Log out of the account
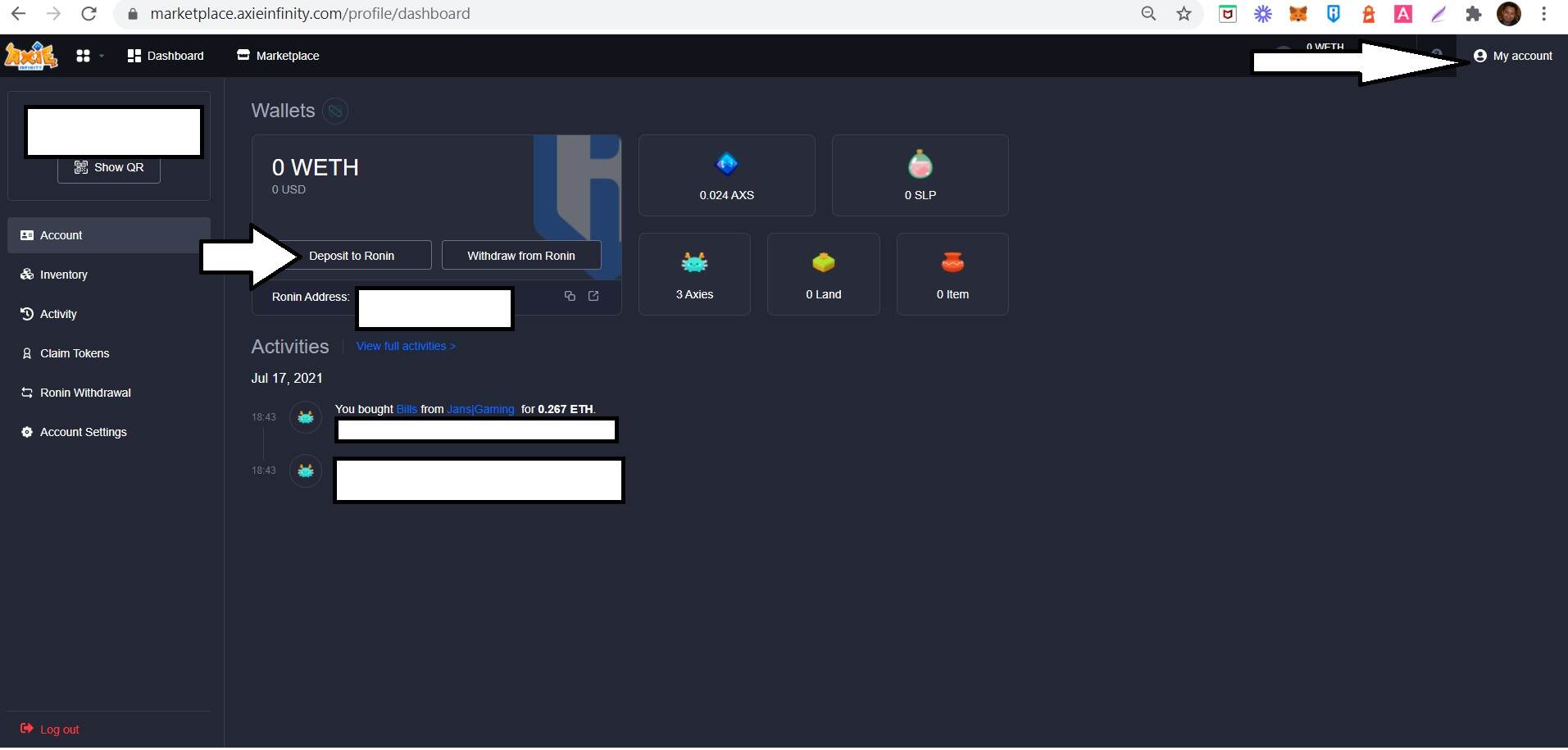This screenshot has width=1568, height=750. (50, 730)
